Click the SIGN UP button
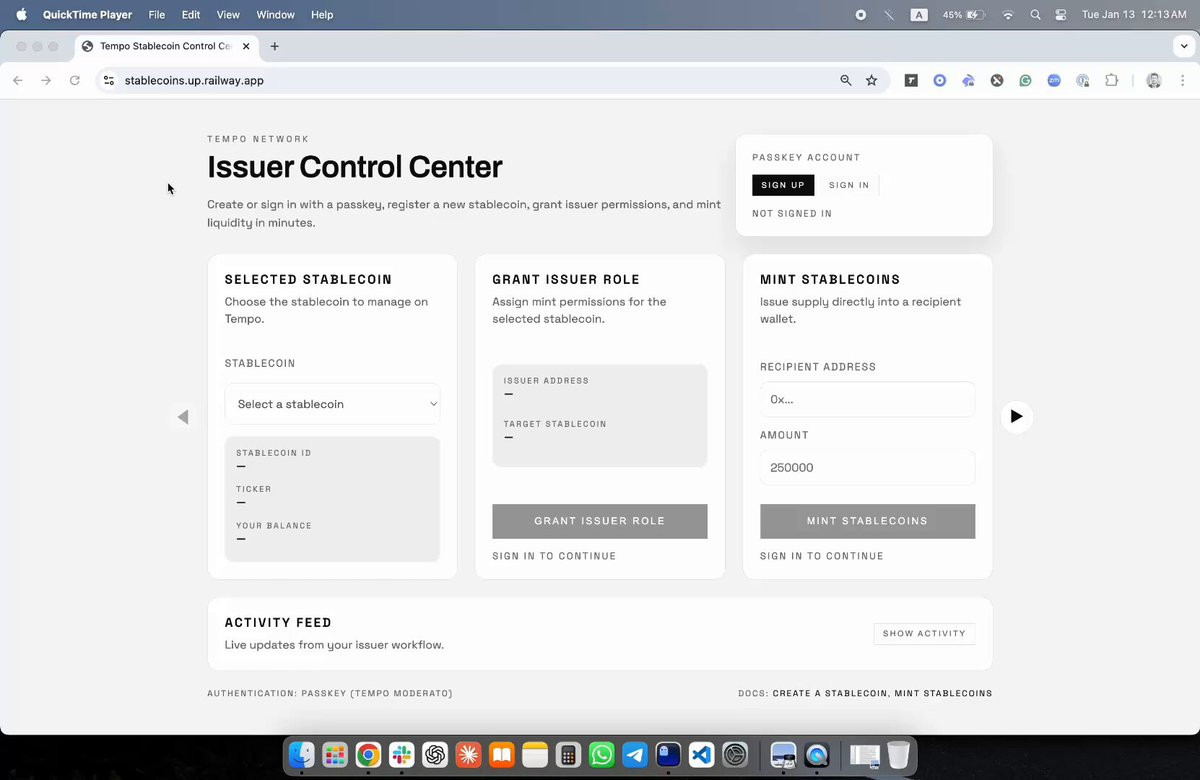 point(783,185)
